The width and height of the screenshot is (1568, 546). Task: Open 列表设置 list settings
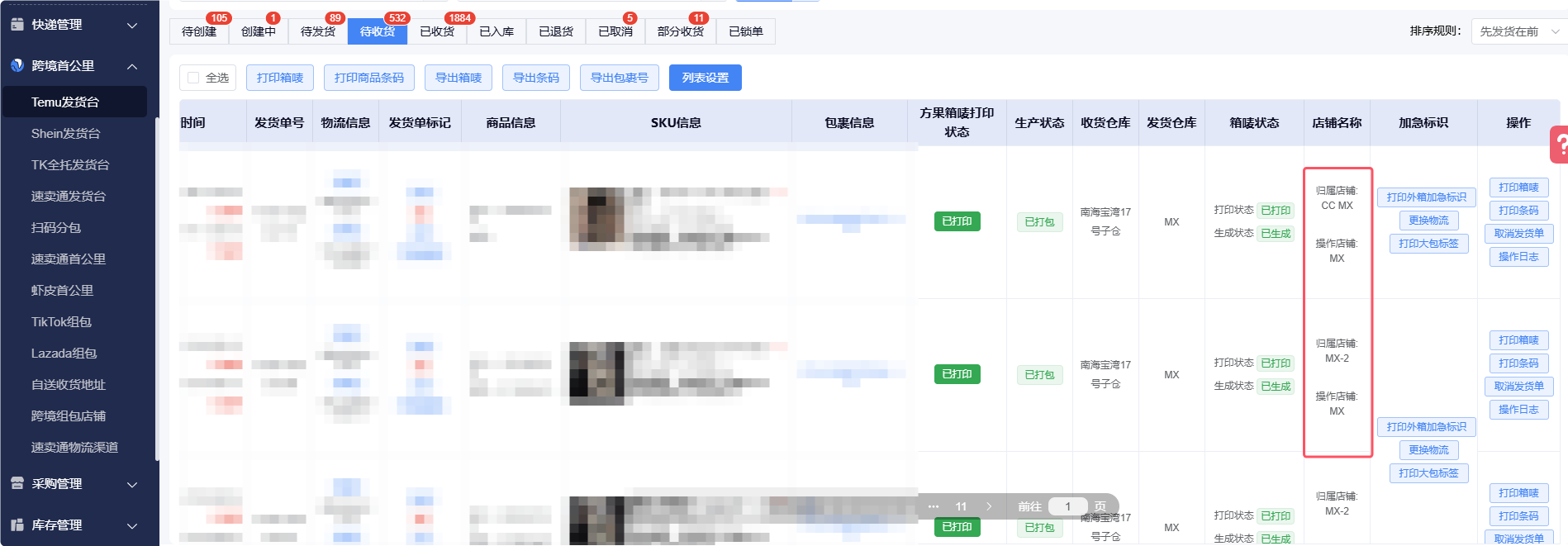[x=706, y=78]
